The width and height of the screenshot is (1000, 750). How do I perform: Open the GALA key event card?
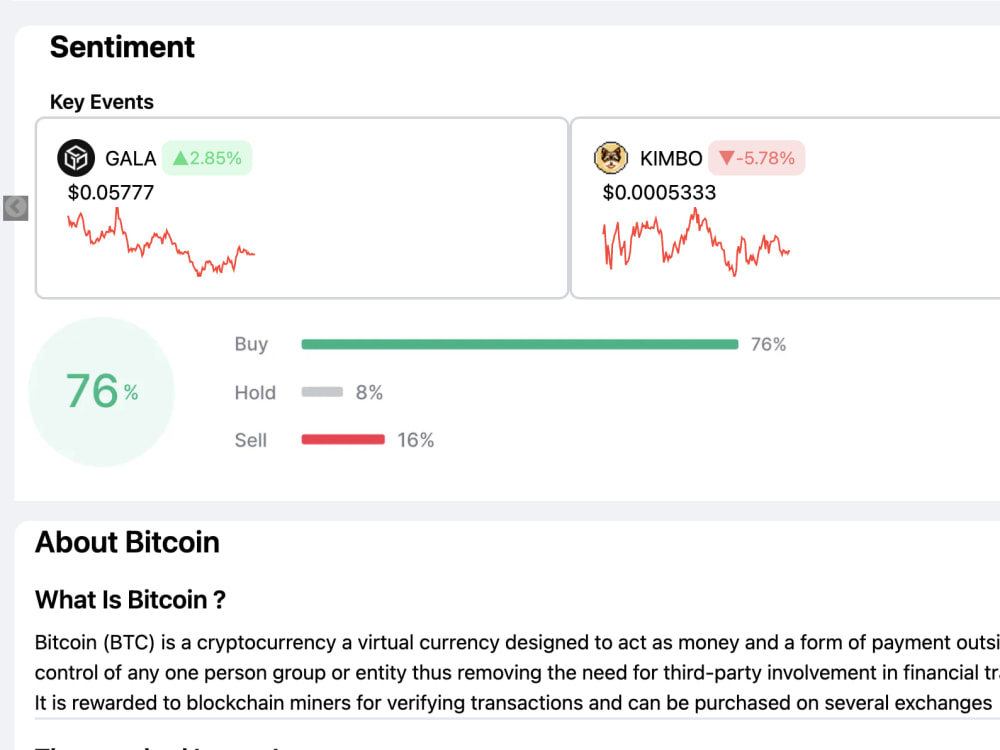(302, 208)
